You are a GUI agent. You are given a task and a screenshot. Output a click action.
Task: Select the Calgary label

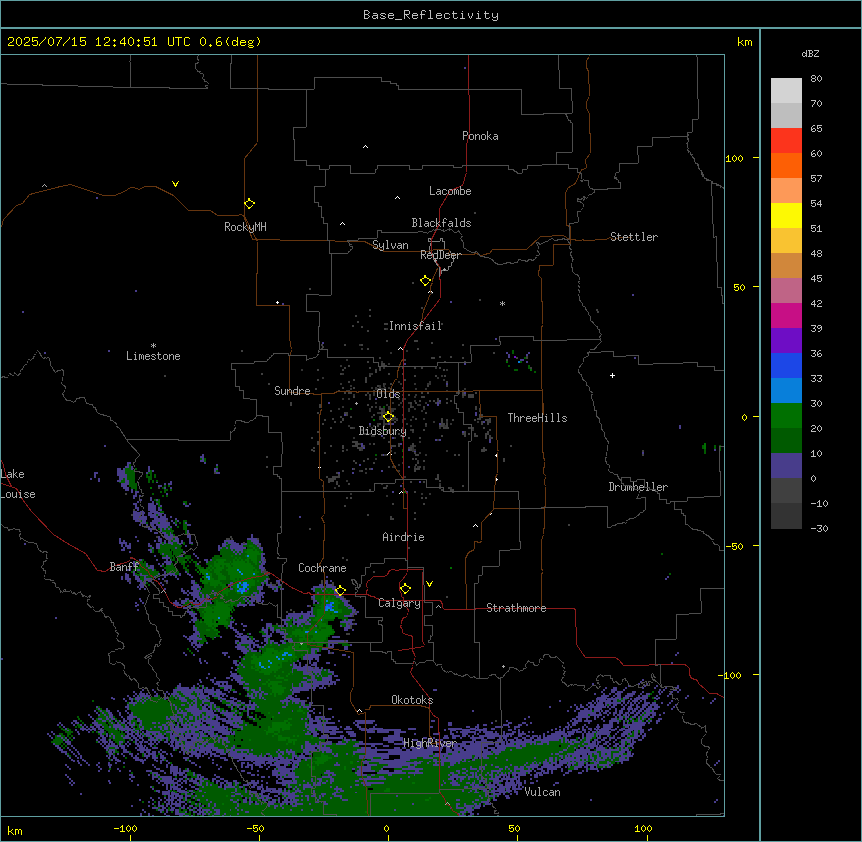(x=399, y=603)
